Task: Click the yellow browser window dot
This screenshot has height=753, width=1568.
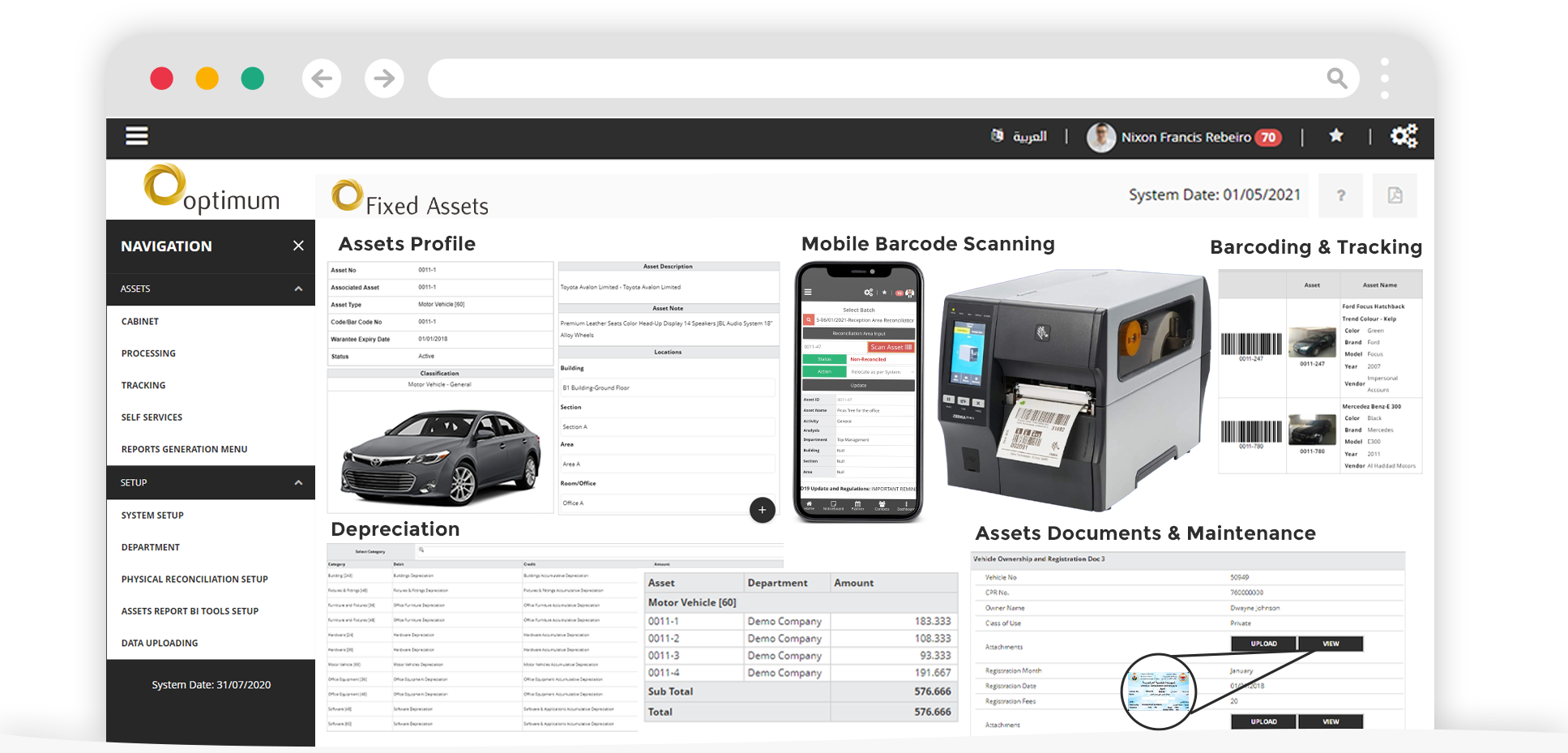Action: [207, 79]
